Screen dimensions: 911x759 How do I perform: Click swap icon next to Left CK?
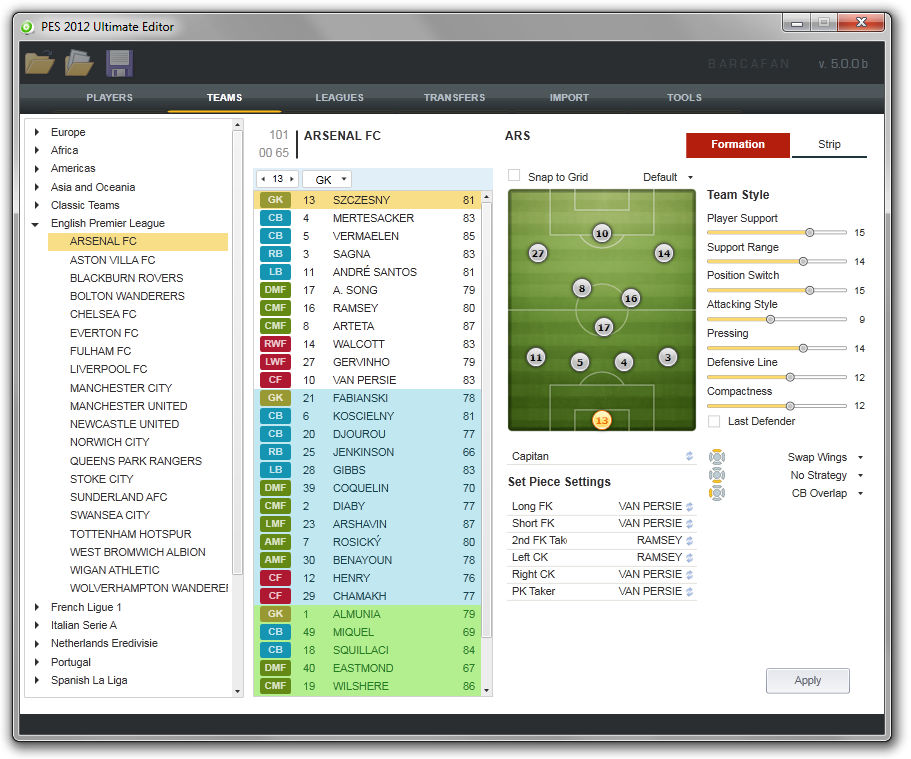point(689,558)
